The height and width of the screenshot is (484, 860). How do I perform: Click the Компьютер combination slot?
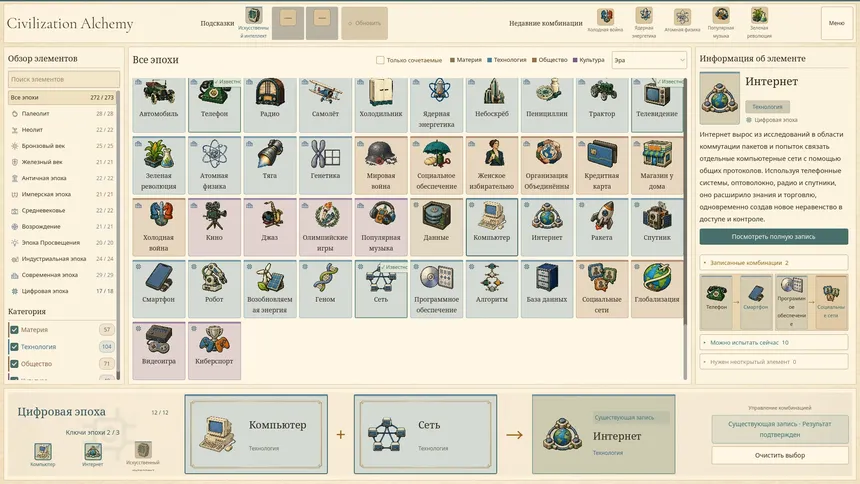[256, 434]
